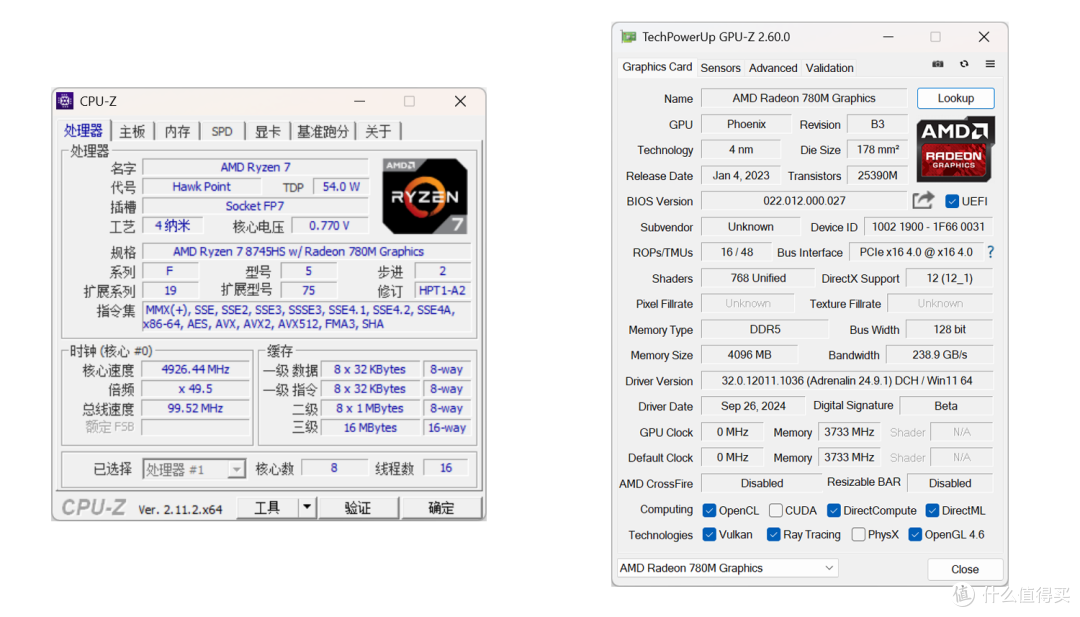Click the question mark next to Bus Interface
The height and width of the screenshot is (617, 1080).
(989, 252)
